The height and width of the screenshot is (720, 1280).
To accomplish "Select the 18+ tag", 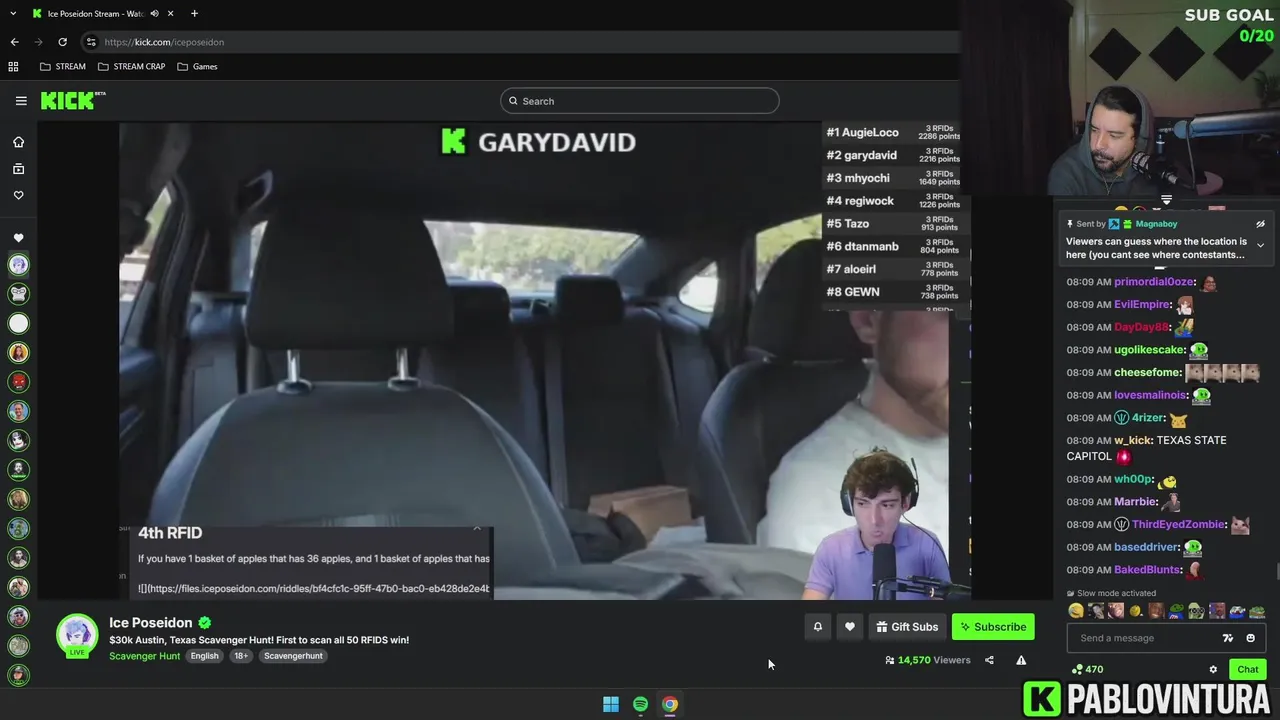I will coord(241,656).
